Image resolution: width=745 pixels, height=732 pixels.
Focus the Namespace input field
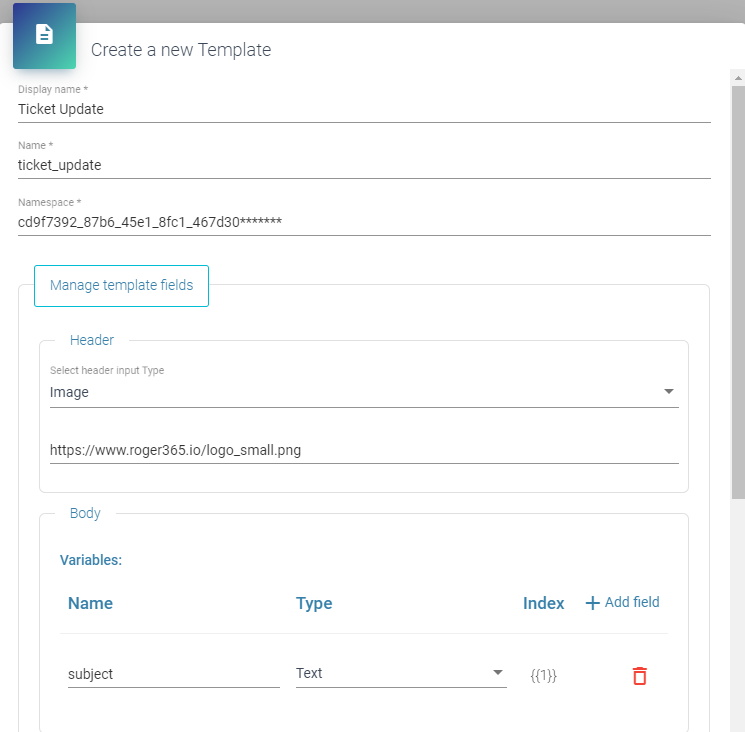pyautogui.click(x=364, y=222)
